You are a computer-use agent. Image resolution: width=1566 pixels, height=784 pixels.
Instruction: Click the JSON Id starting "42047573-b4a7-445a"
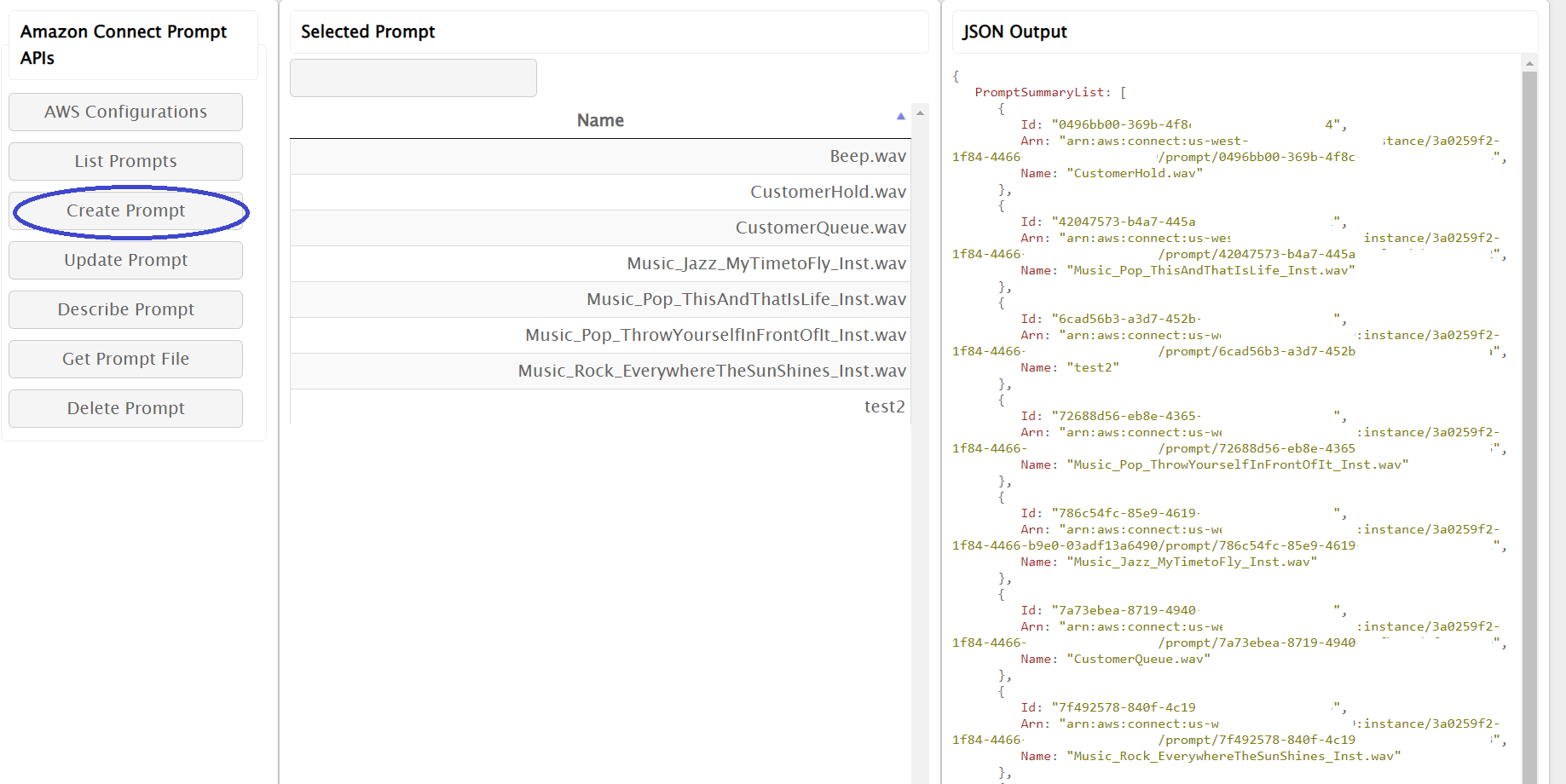(x=1124, y=222)
